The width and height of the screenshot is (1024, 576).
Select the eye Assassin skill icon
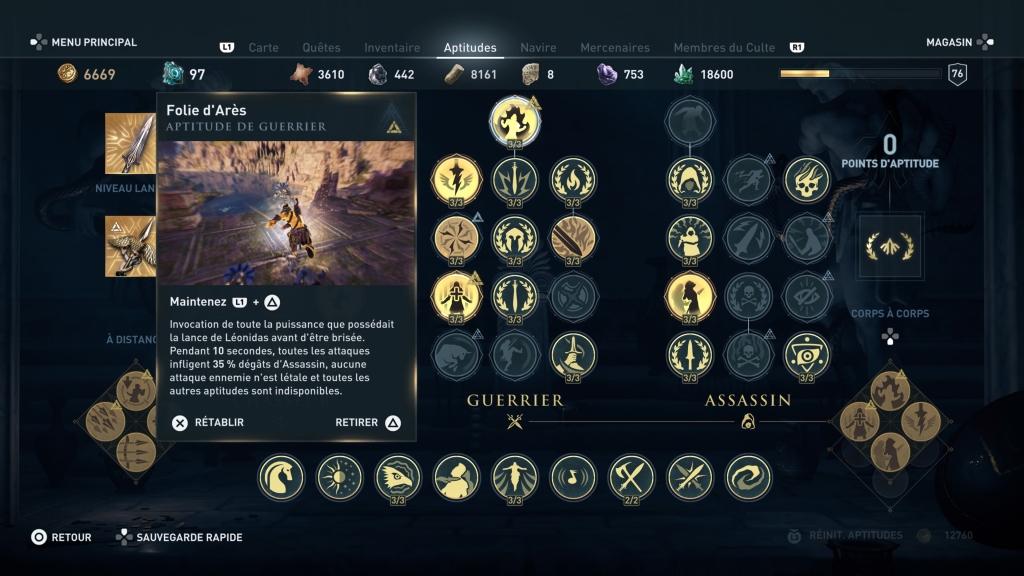coord(807,355)
